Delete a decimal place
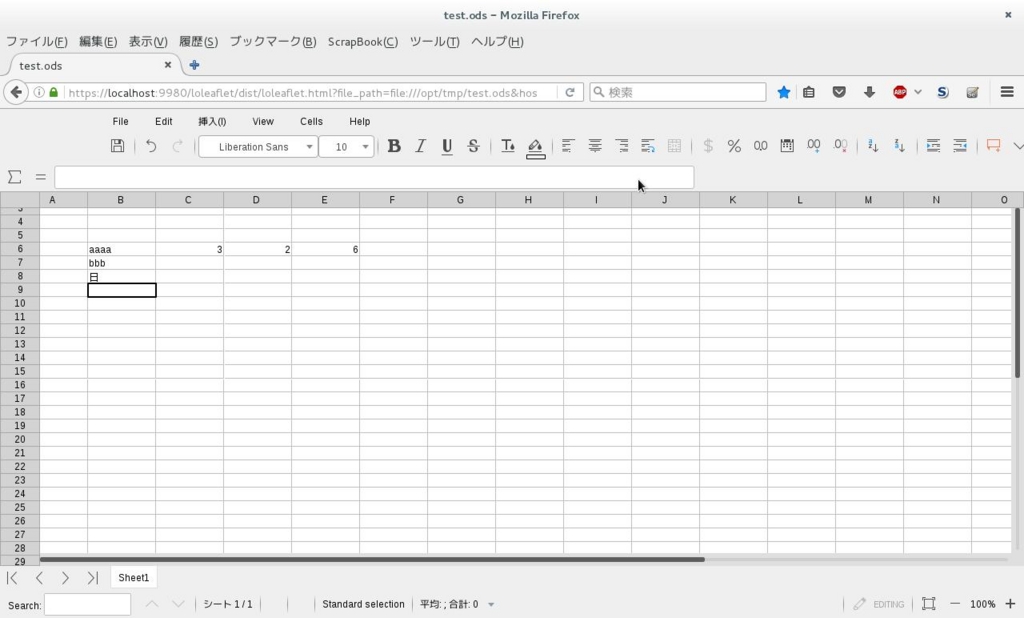1024x618 pixels. pyautogui.click(x=840, y=146)
